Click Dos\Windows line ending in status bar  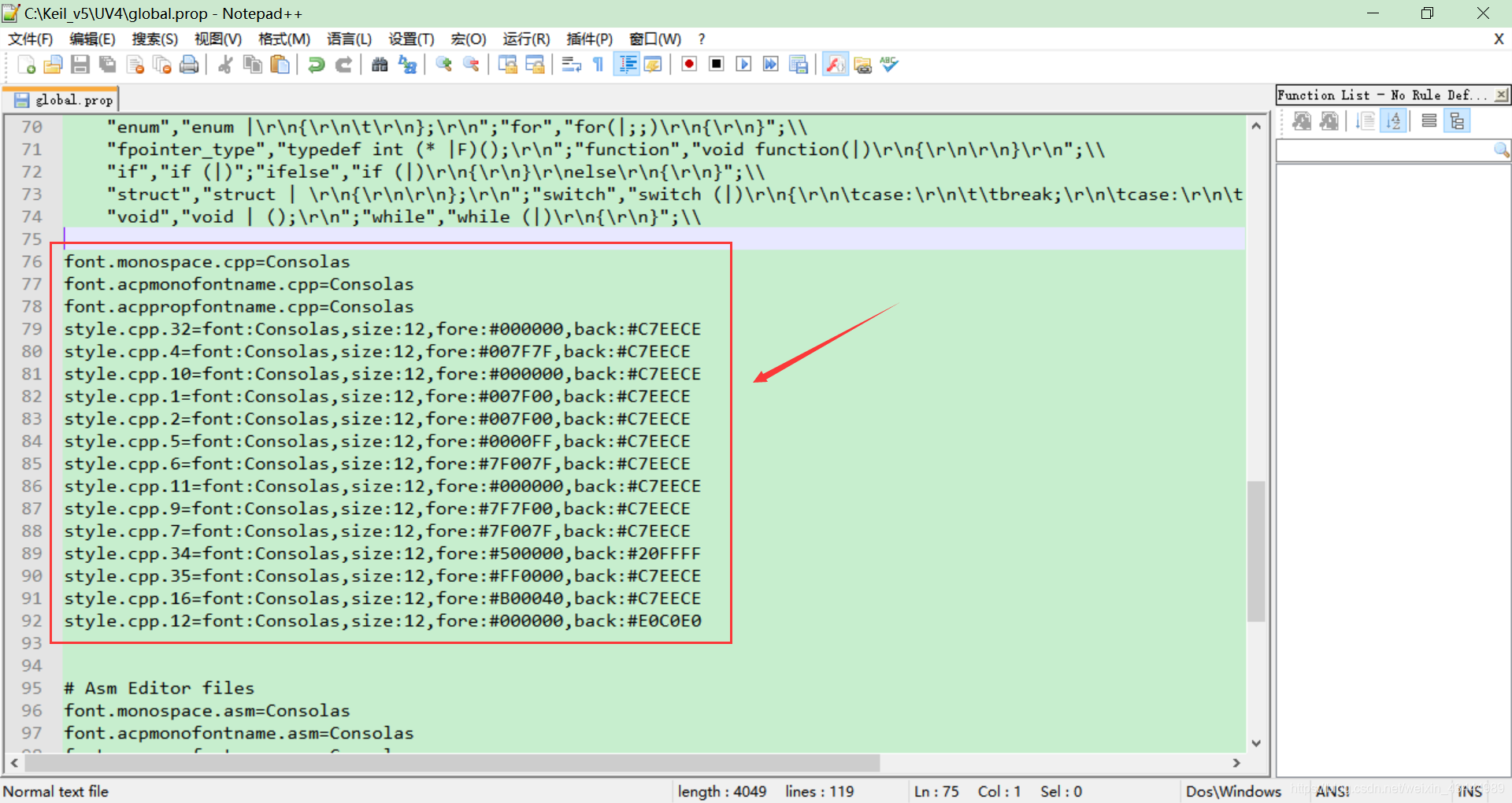[x=1233, y=791]
